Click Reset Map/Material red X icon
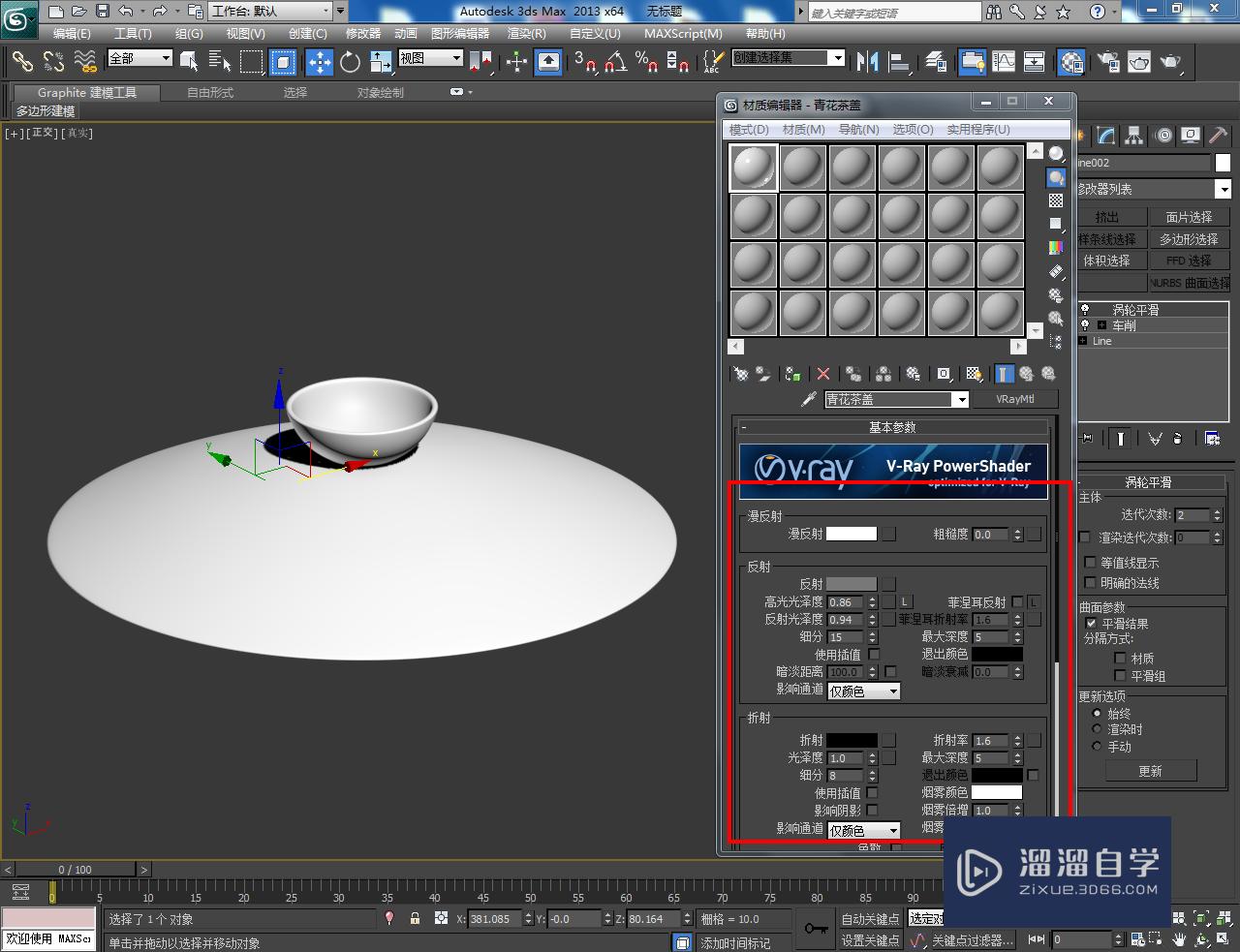The height and width of the screenshot is (952, 1240). pyautogui.click(x=823, y=374)
